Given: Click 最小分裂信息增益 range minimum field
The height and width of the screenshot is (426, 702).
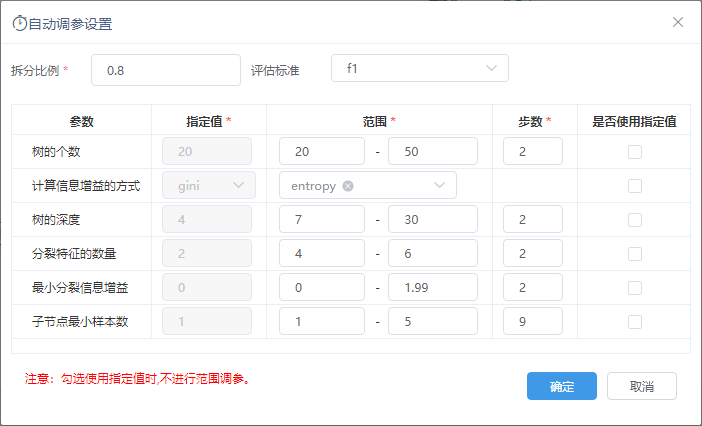Looking at the screenshot, I should click(322, 287).
